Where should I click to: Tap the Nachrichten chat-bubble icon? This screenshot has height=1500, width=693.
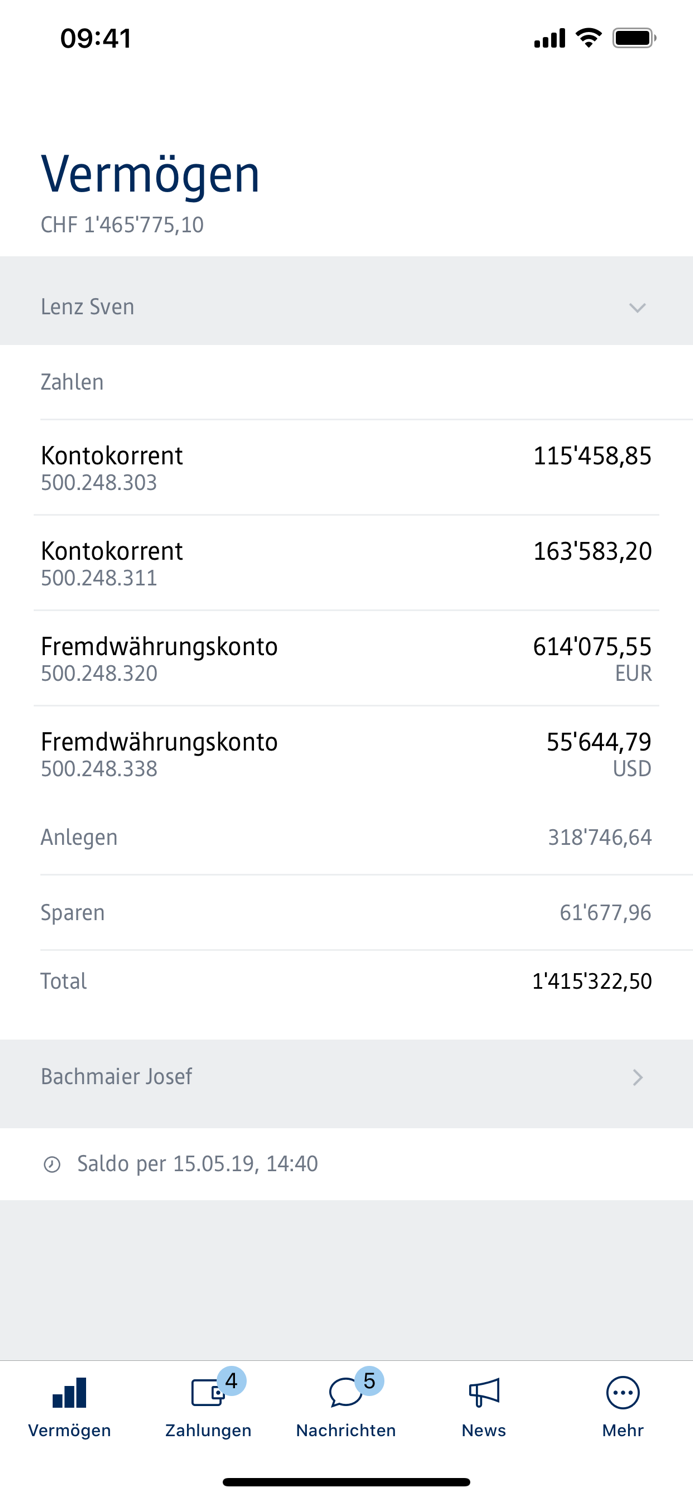point(346,1392)
